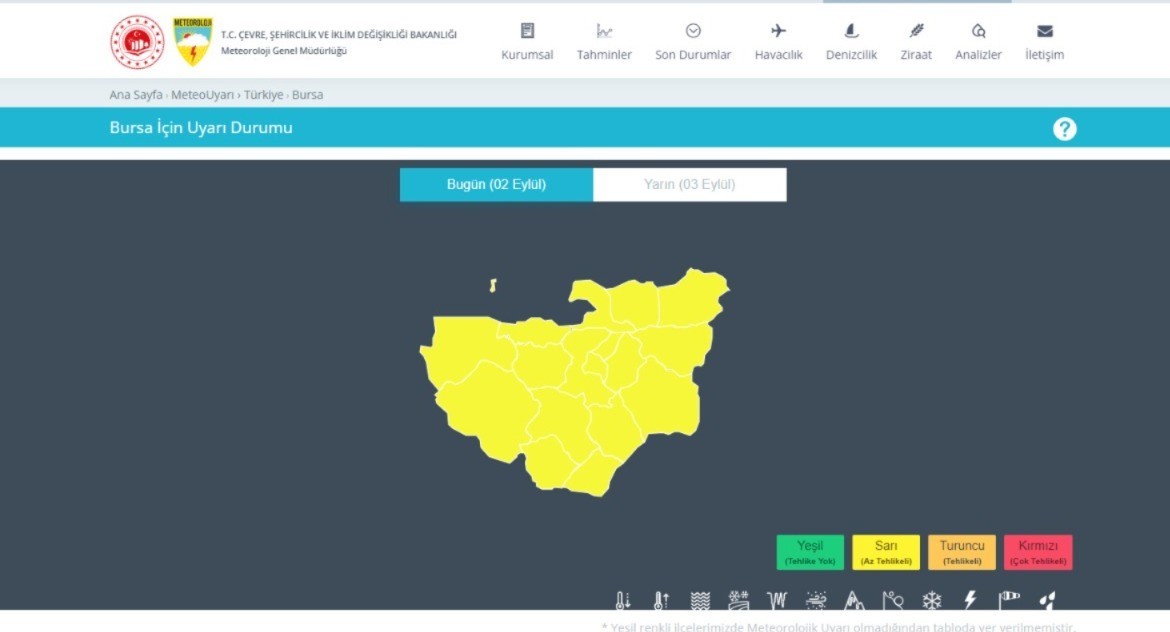Click the question mark help icon

1064,129
